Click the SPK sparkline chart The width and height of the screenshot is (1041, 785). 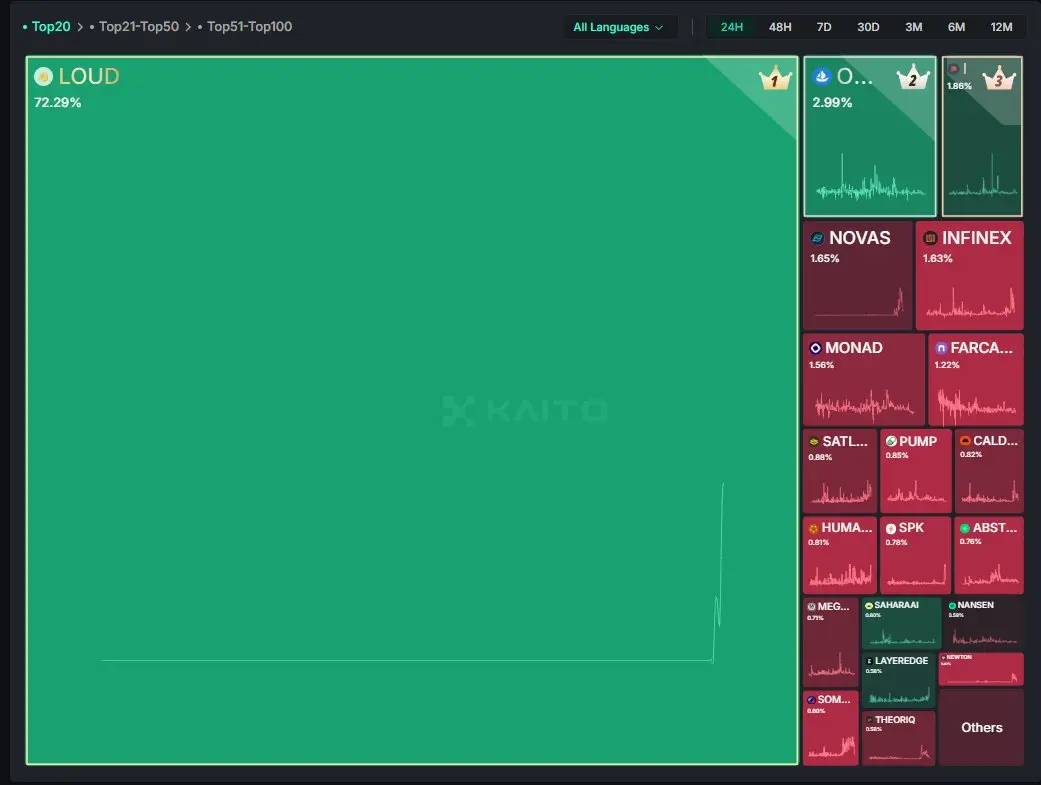point(916,574)
